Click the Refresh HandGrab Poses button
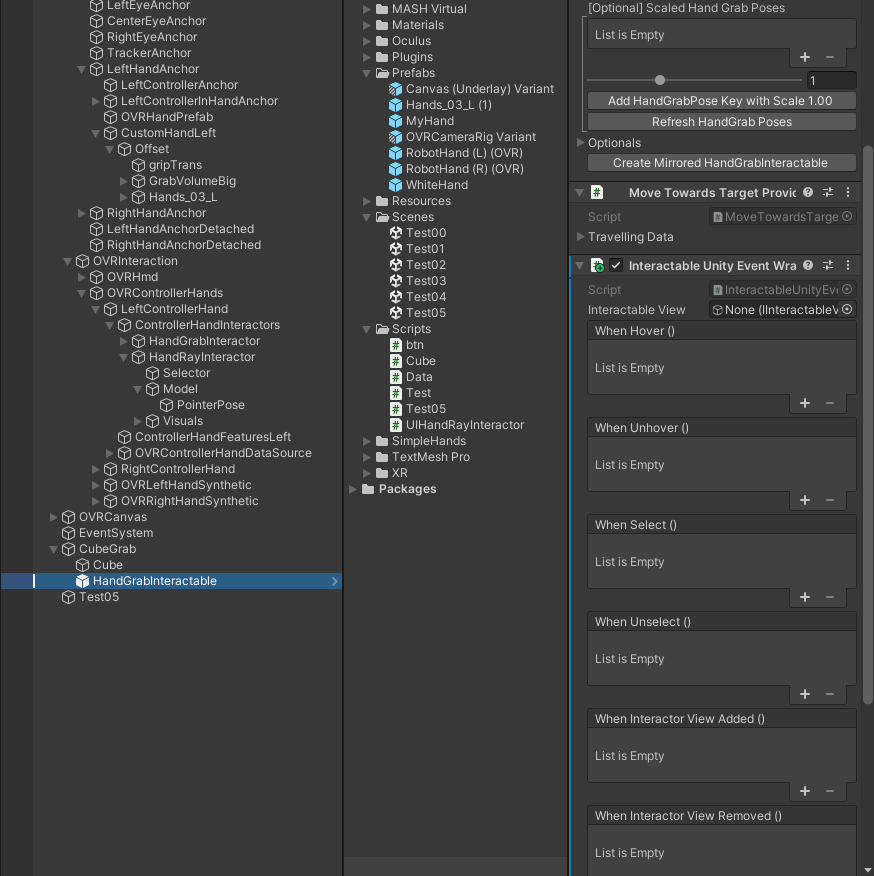 [x=721, y=122]
